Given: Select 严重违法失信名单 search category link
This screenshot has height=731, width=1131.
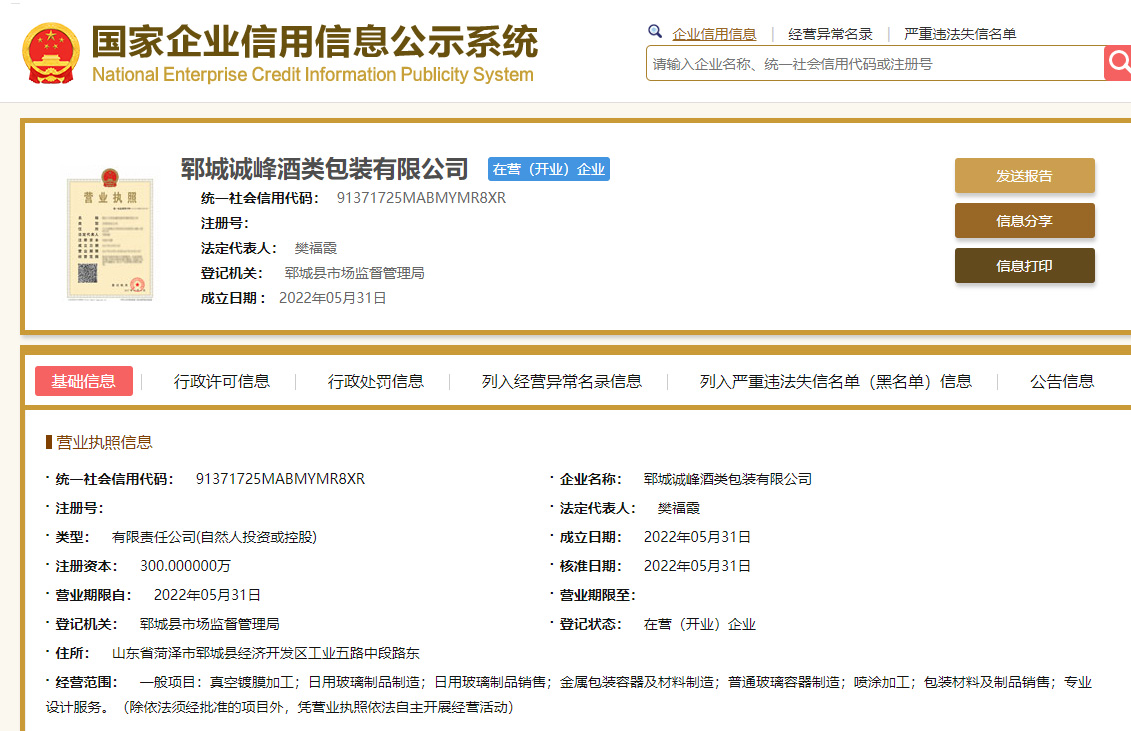Looking at the screenshot, I should (960, 34).
